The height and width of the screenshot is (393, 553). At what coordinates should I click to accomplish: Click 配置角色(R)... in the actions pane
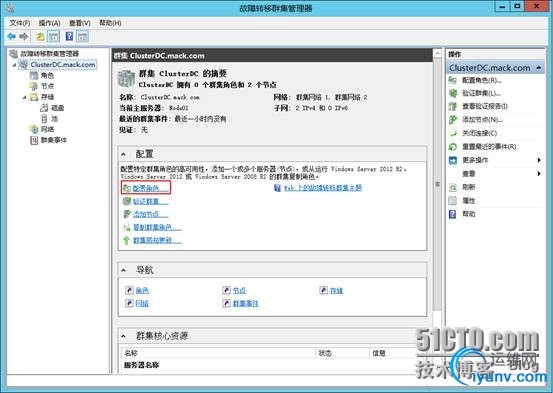[482, 80]
